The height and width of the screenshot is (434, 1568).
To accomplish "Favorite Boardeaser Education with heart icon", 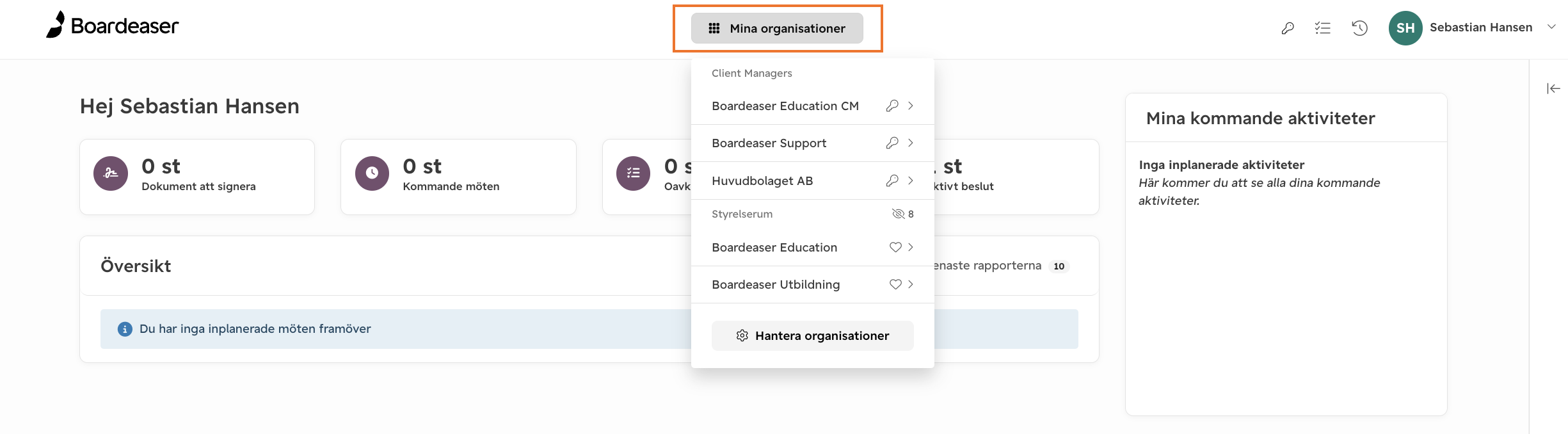I will [895, 247].
